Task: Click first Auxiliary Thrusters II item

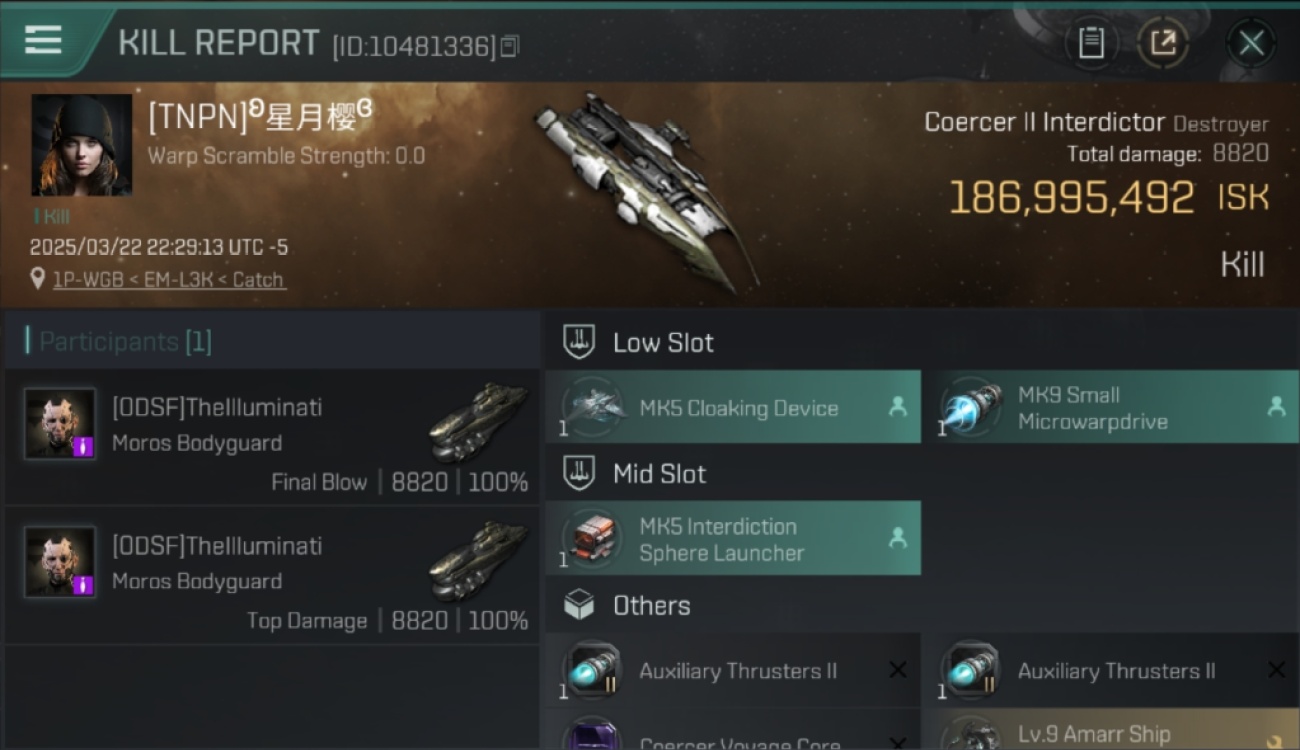Action: click(733, 670)
